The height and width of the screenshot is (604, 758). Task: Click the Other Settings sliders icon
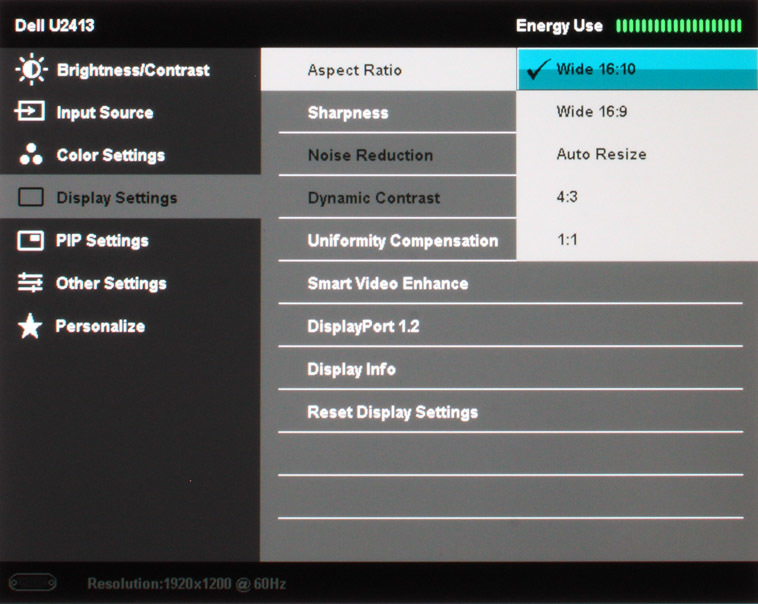coord(30,282)
